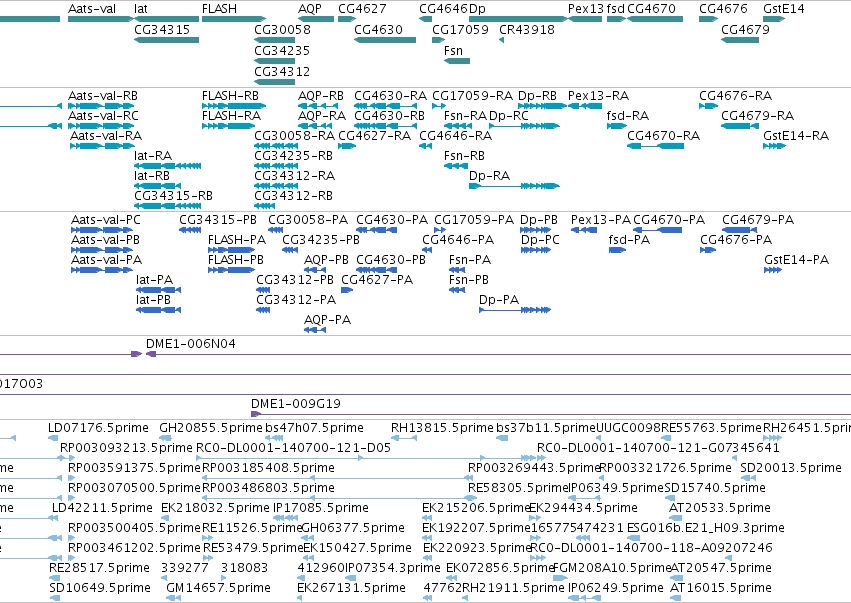Click the CG34315 gene label
Viewport: 851px width, 603px height.
pos(162,29)
